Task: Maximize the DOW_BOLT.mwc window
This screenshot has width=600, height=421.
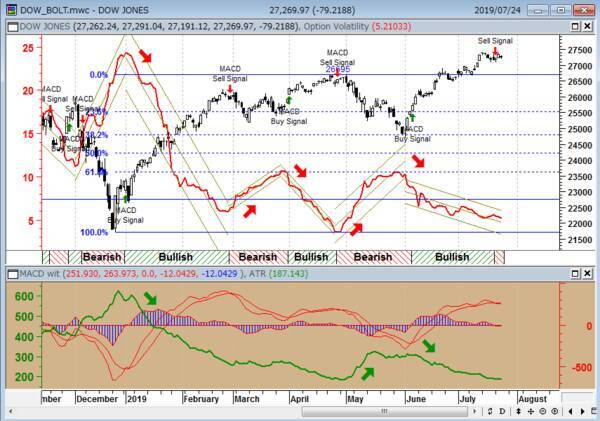Action: (x=561, y=10)
